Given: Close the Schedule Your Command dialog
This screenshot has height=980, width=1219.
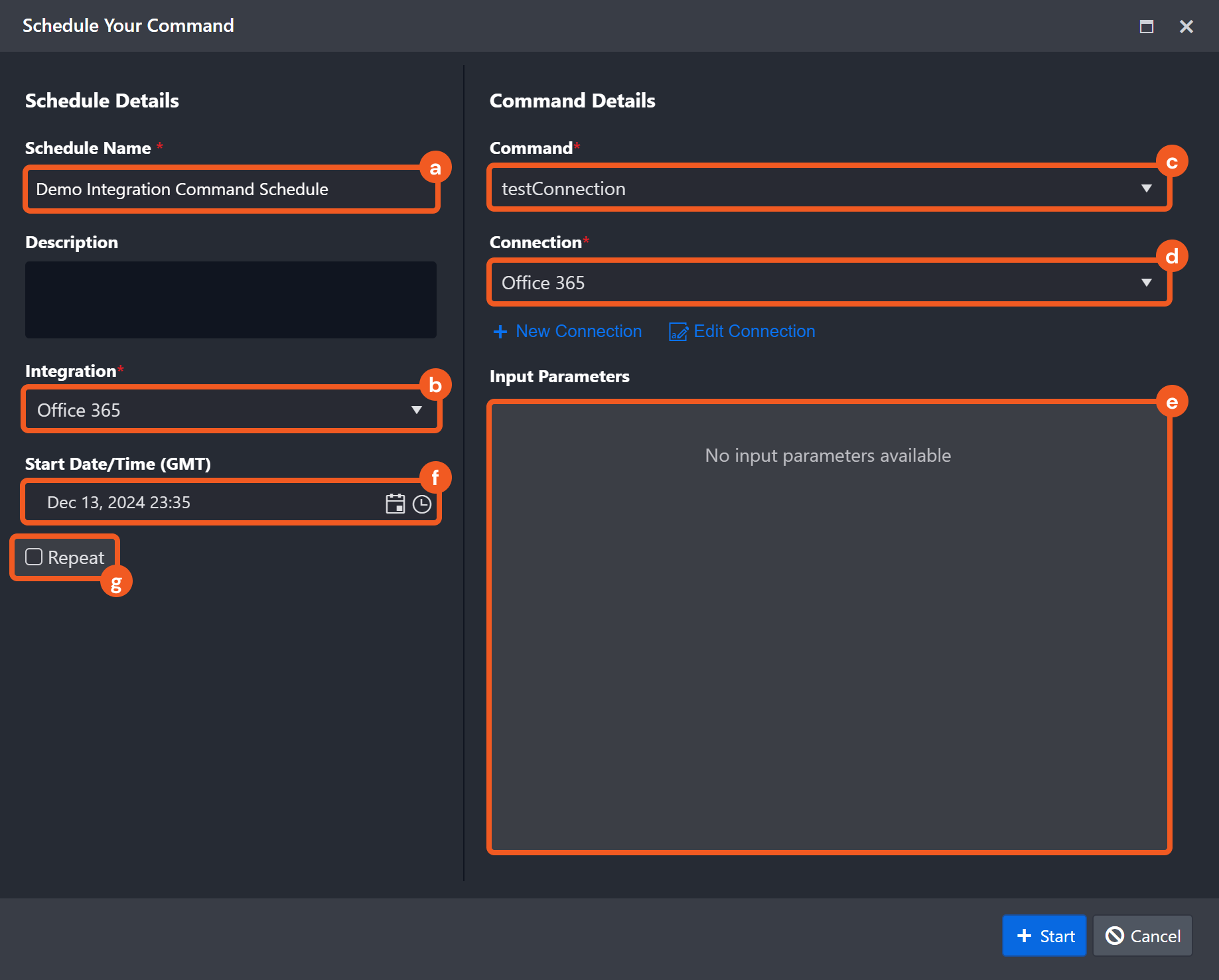Looking at the screenshot, I should tap(1186, 27).
